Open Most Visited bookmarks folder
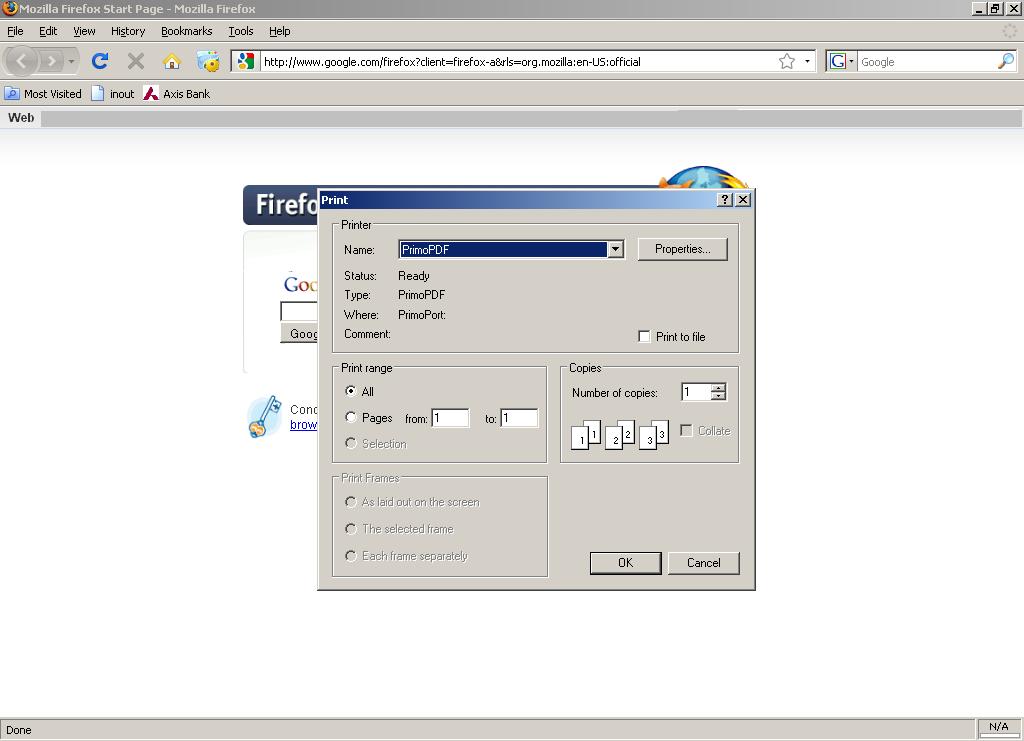 coord(43,94)
